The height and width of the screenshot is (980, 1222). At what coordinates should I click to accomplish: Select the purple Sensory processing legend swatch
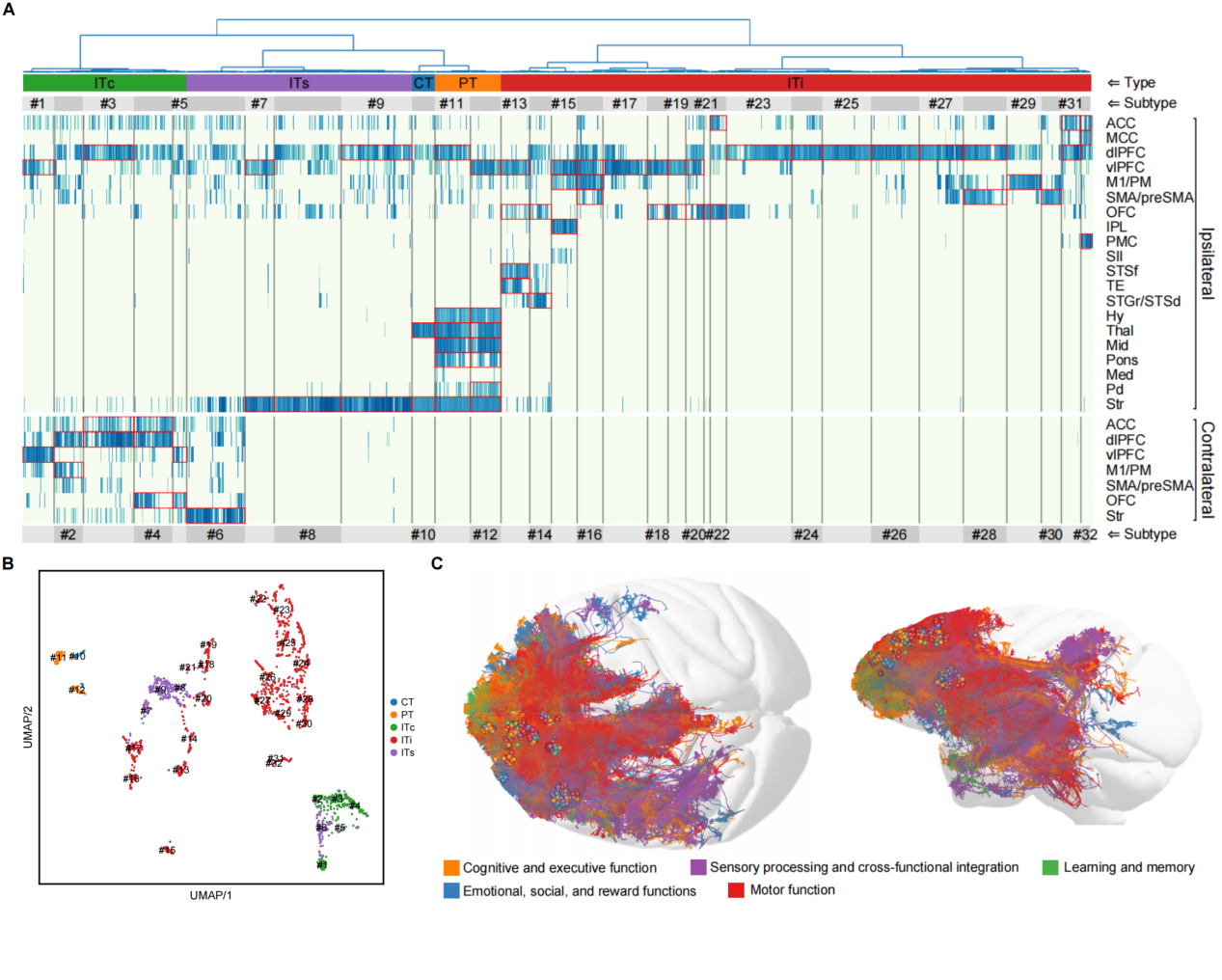(698, 868)
